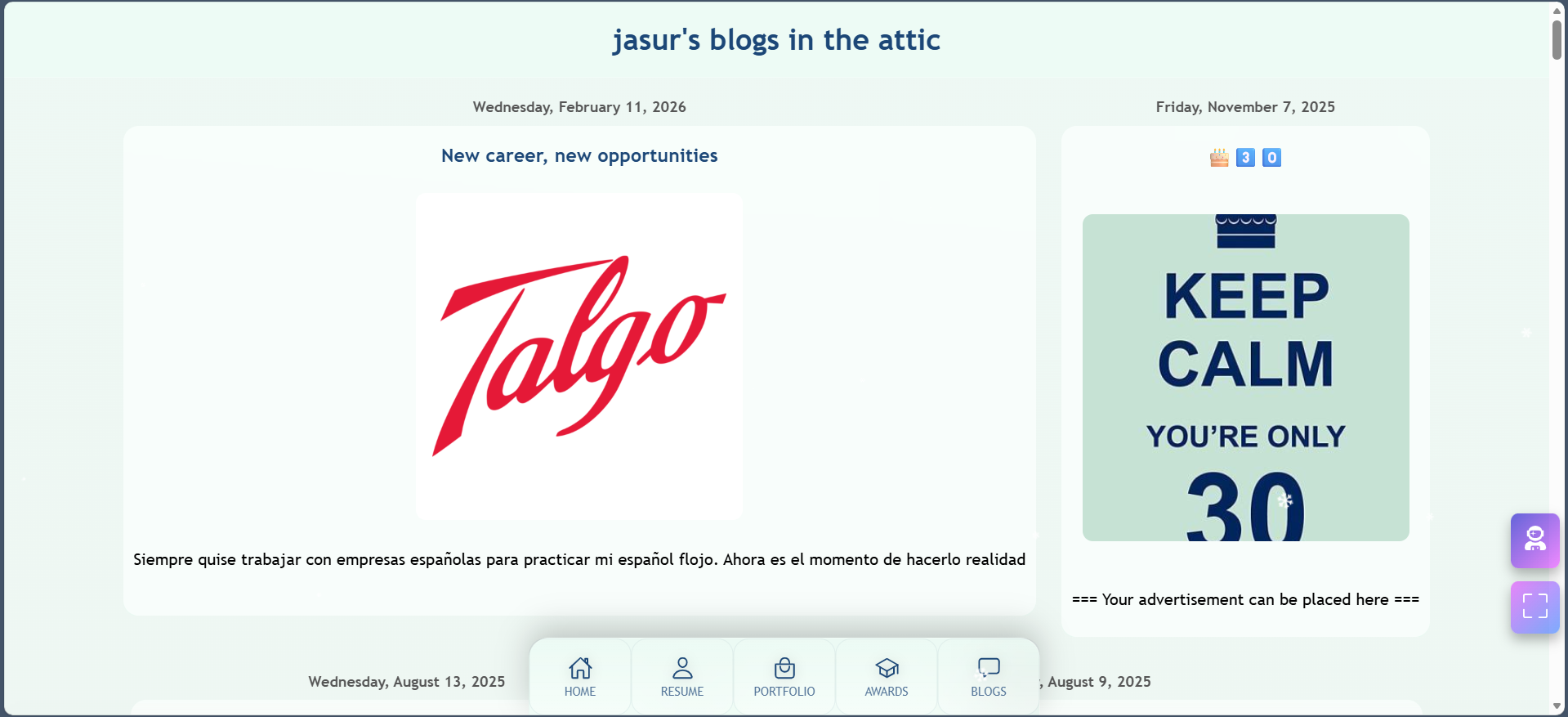Select the Portfolio bag icon
The width and height of the screenshot is (1568, 717).
point(784,668)
